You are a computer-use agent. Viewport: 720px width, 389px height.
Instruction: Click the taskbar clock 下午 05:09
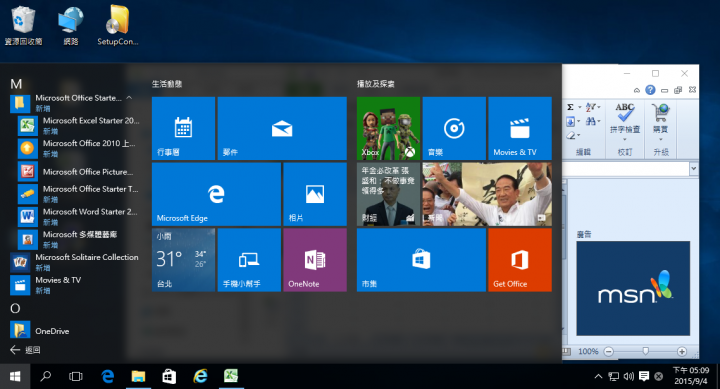[691, 370]
